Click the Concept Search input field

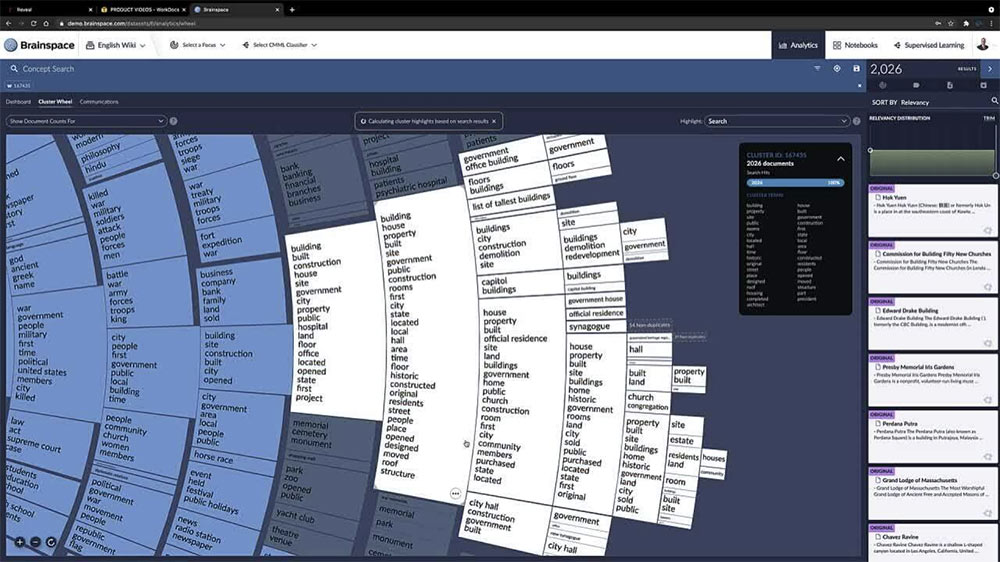tap(400, 69)
